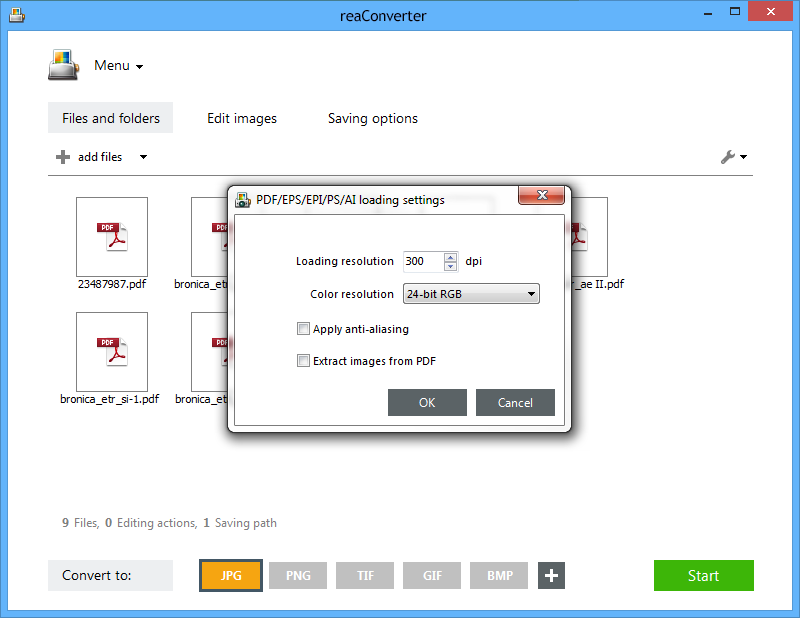Click the 0 Editing actions status text
The image size is (800, 618).
point(151,523)
